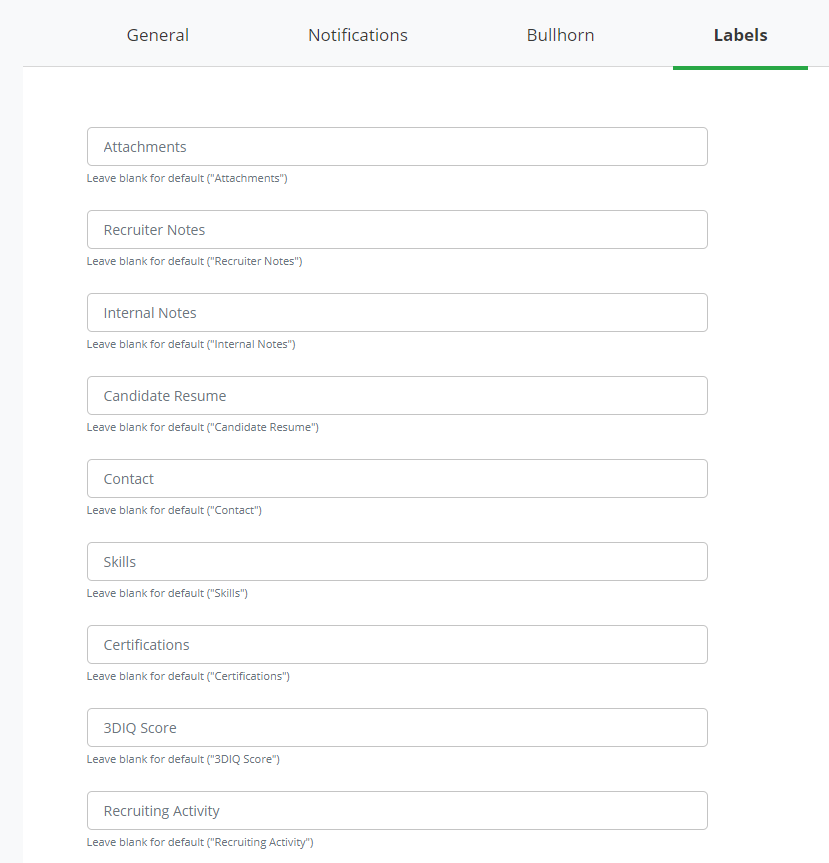
Task: Focus the Skills input box
Action: (x=397, y=561)
